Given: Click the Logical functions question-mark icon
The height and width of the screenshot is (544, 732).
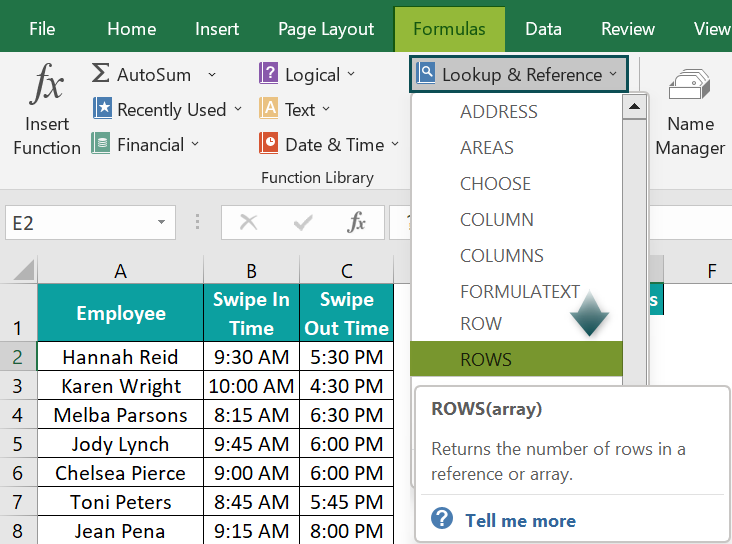Looking at the screenshot, I should 268,73.
